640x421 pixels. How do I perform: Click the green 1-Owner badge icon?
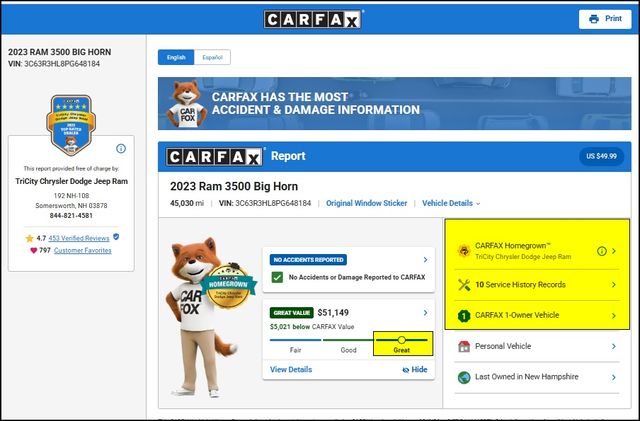pyautogui.click(x=464, y=316)
